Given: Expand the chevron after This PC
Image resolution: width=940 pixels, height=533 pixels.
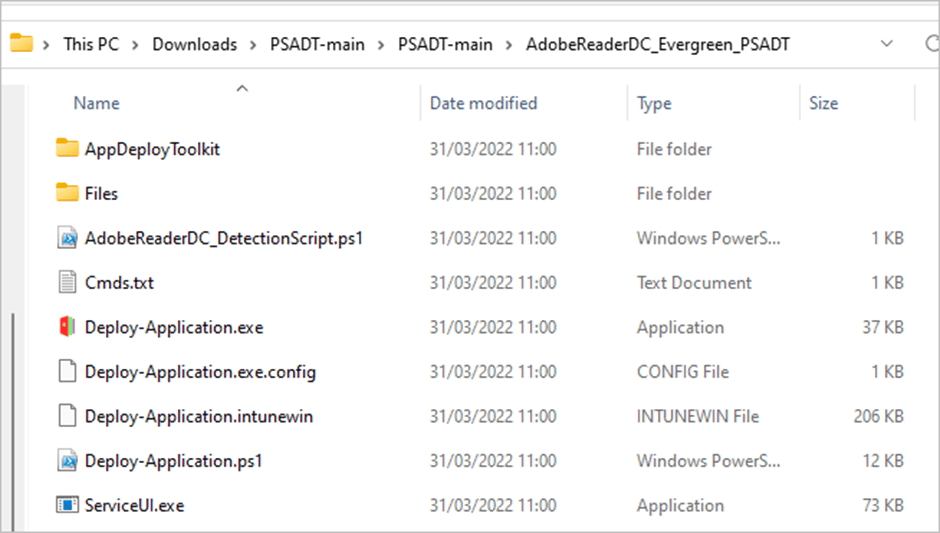Looking at the screenshot, I should [135, 44].
